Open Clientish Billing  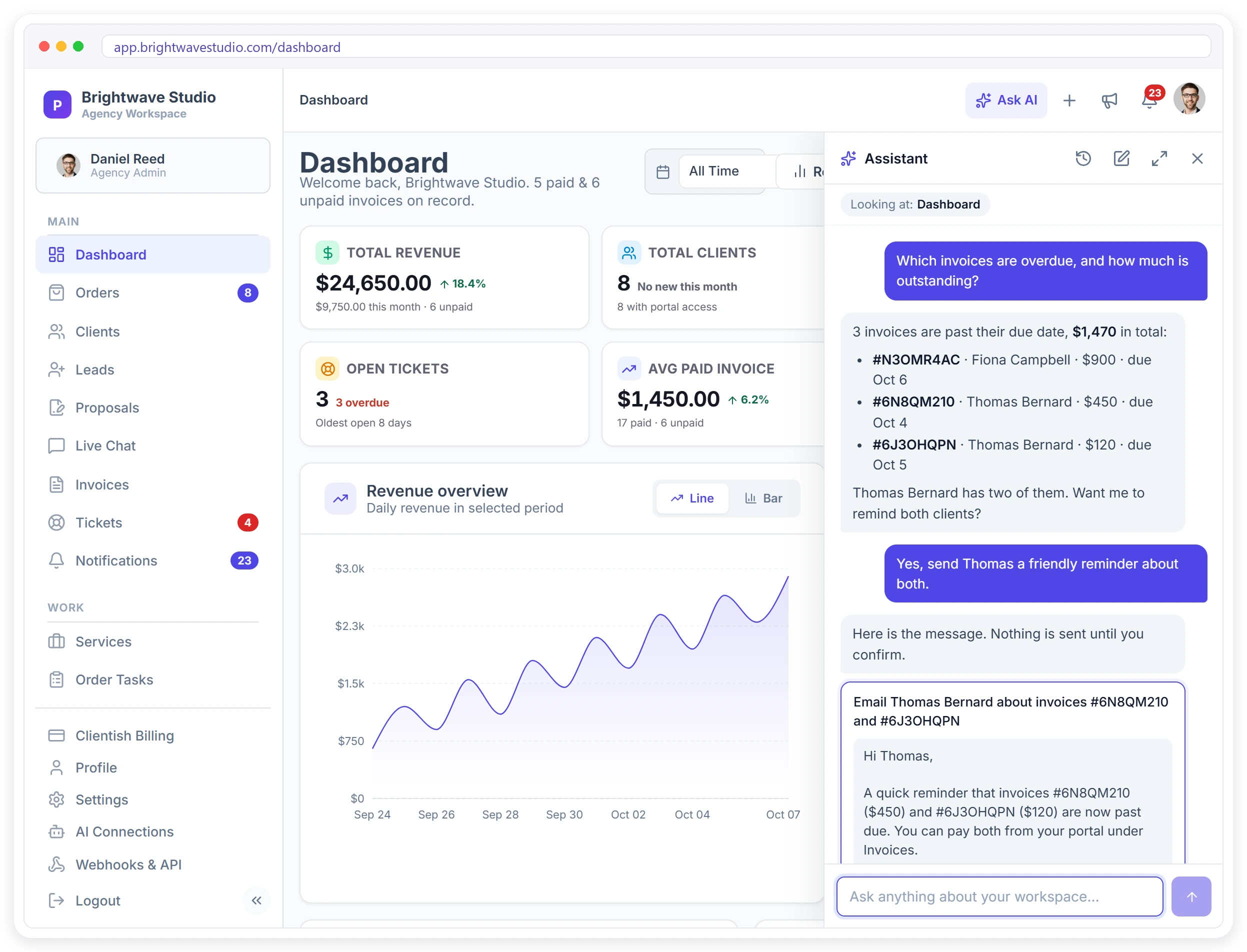[152, 735]
